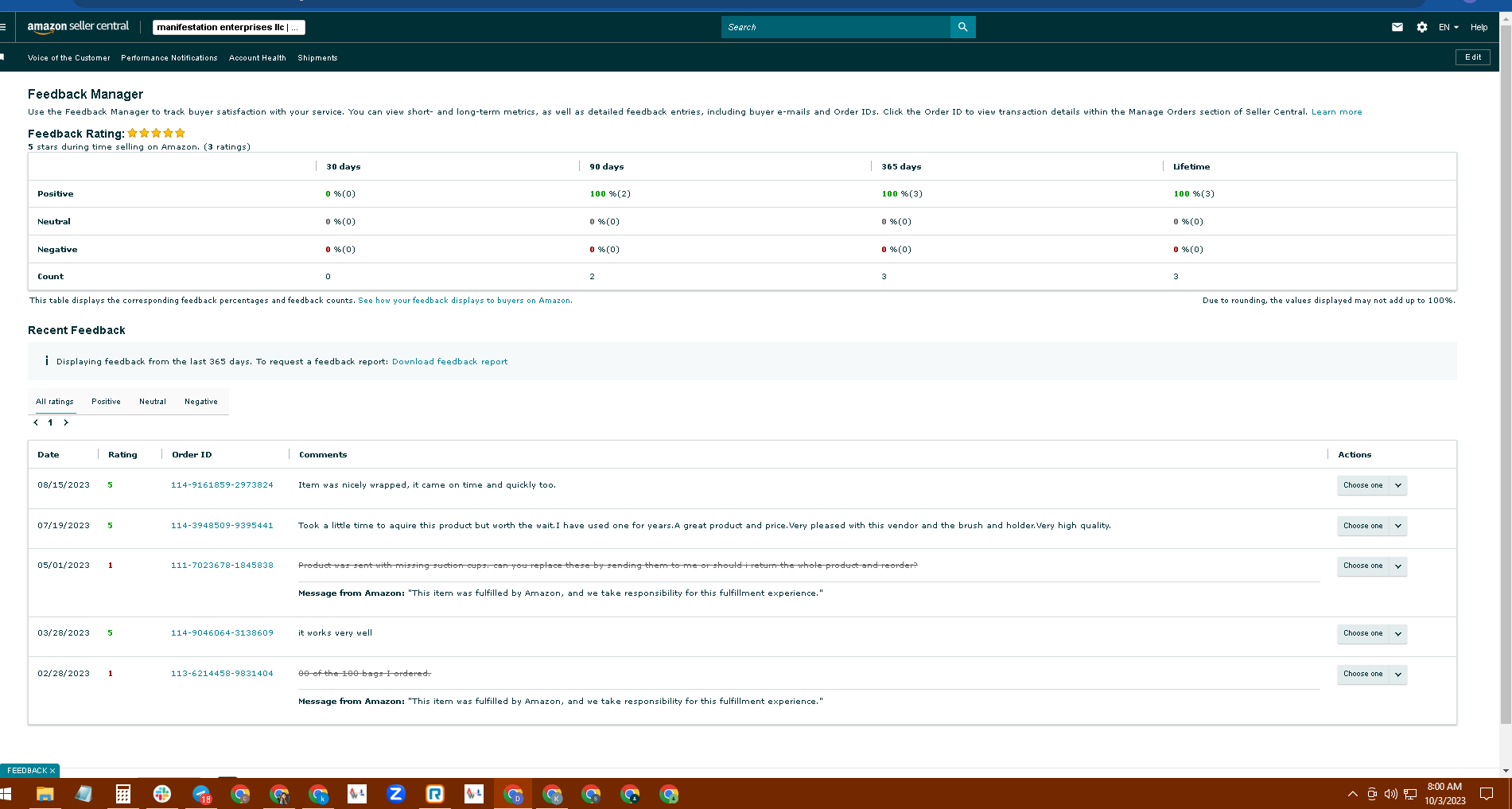Open account switcher manifestation enterprises llc
Image resolution: width=1512 pixels, height=809 pixels.
click(x=228, y=27)
